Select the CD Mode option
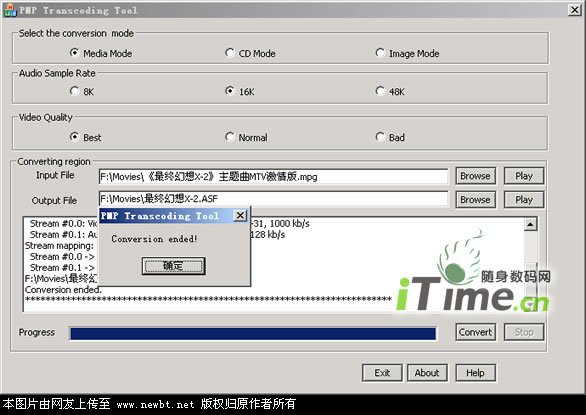586x415 pixels. point(230,53)
